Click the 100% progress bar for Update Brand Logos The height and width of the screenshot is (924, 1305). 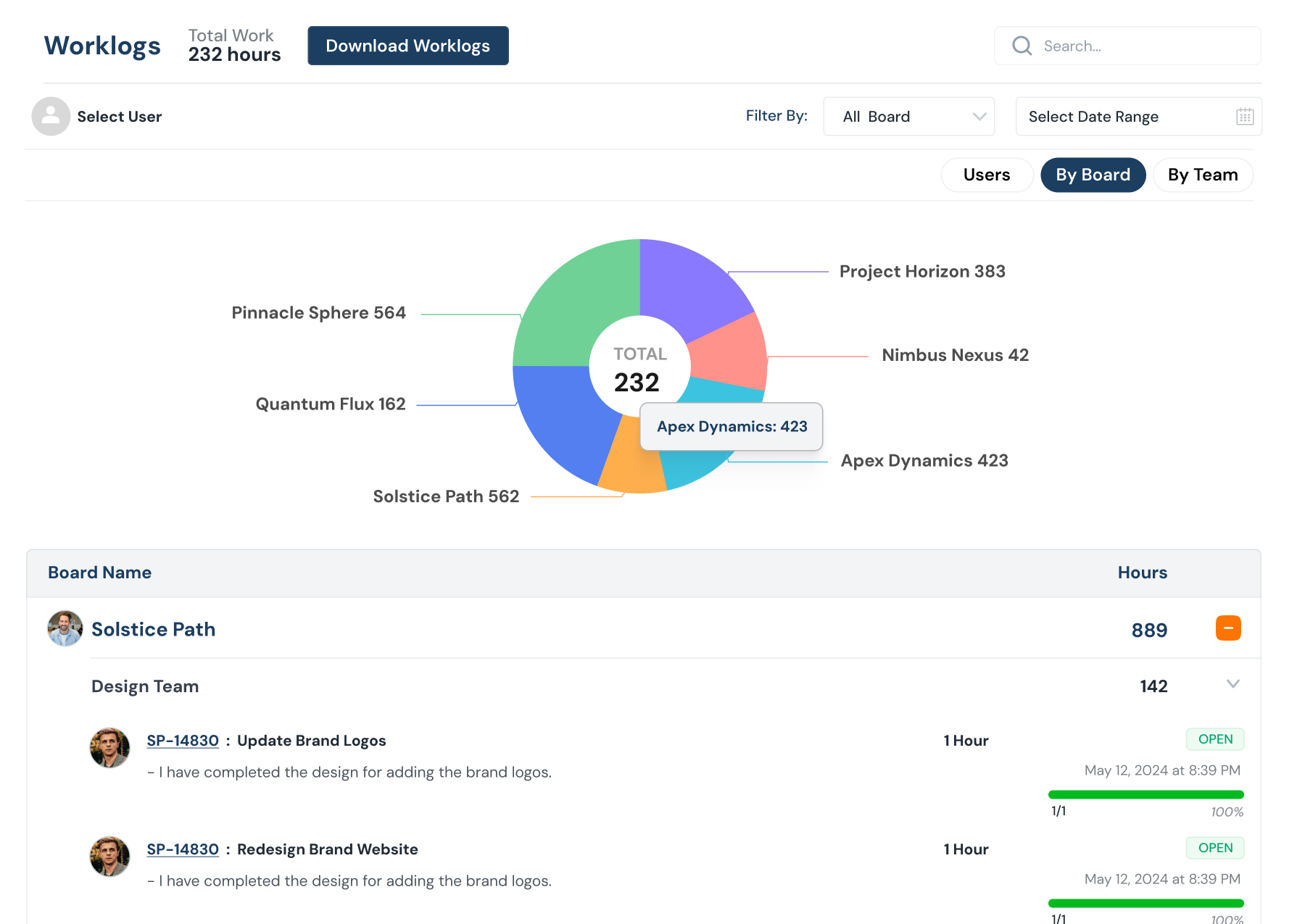point(1145,793)
